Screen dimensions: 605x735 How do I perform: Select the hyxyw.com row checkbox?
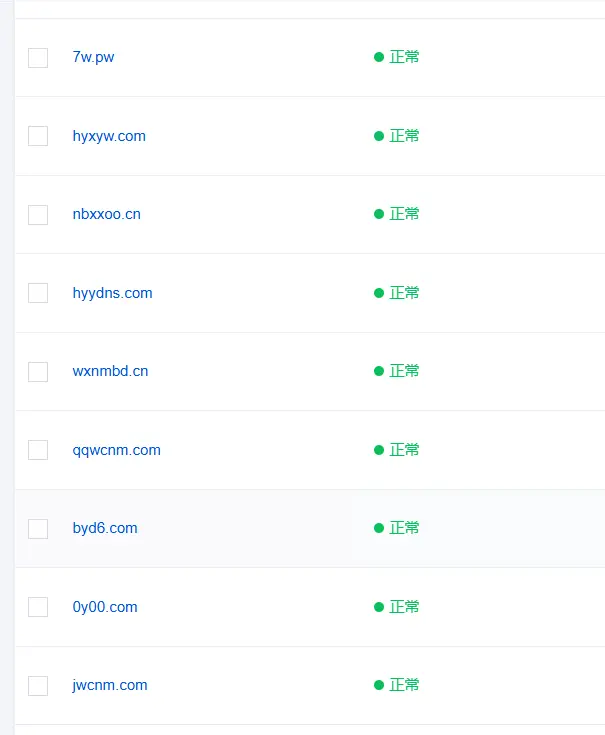pos(38,136)
